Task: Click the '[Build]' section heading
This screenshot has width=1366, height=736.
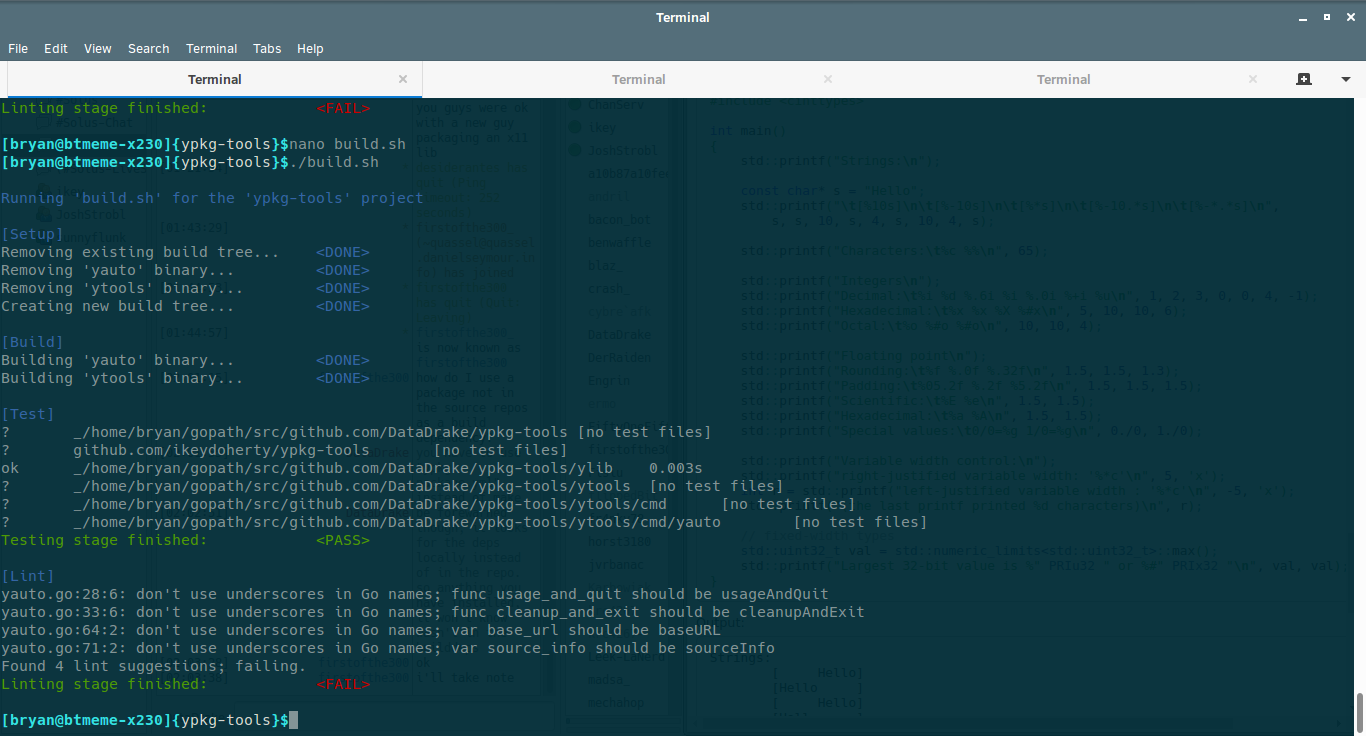Action: 32,342
